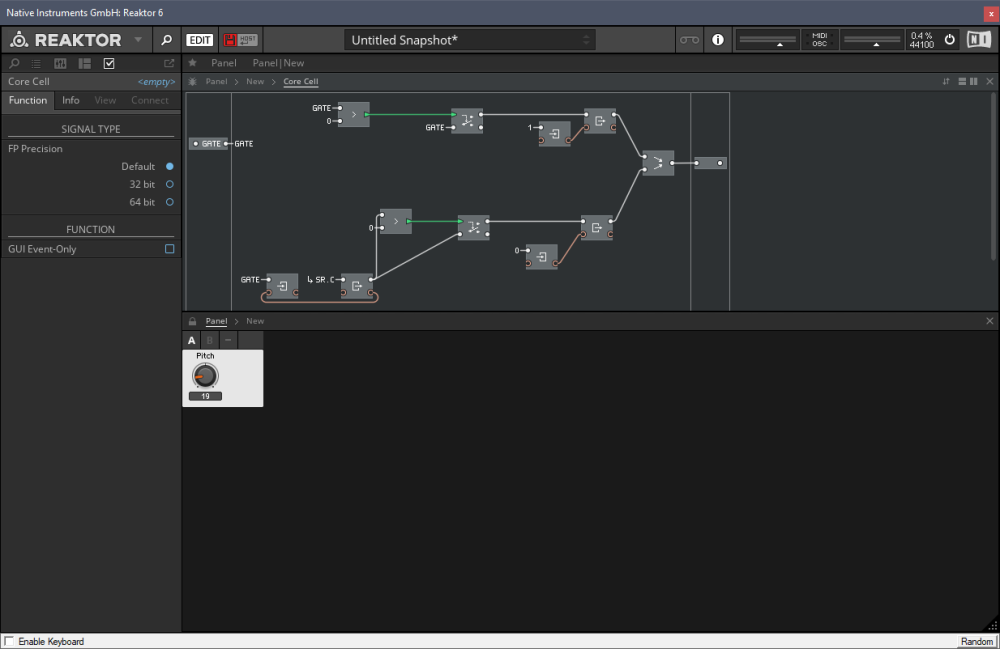Screen dimensions: 1000x649
Task: Select the lower router module
Action: pos(474,228)
